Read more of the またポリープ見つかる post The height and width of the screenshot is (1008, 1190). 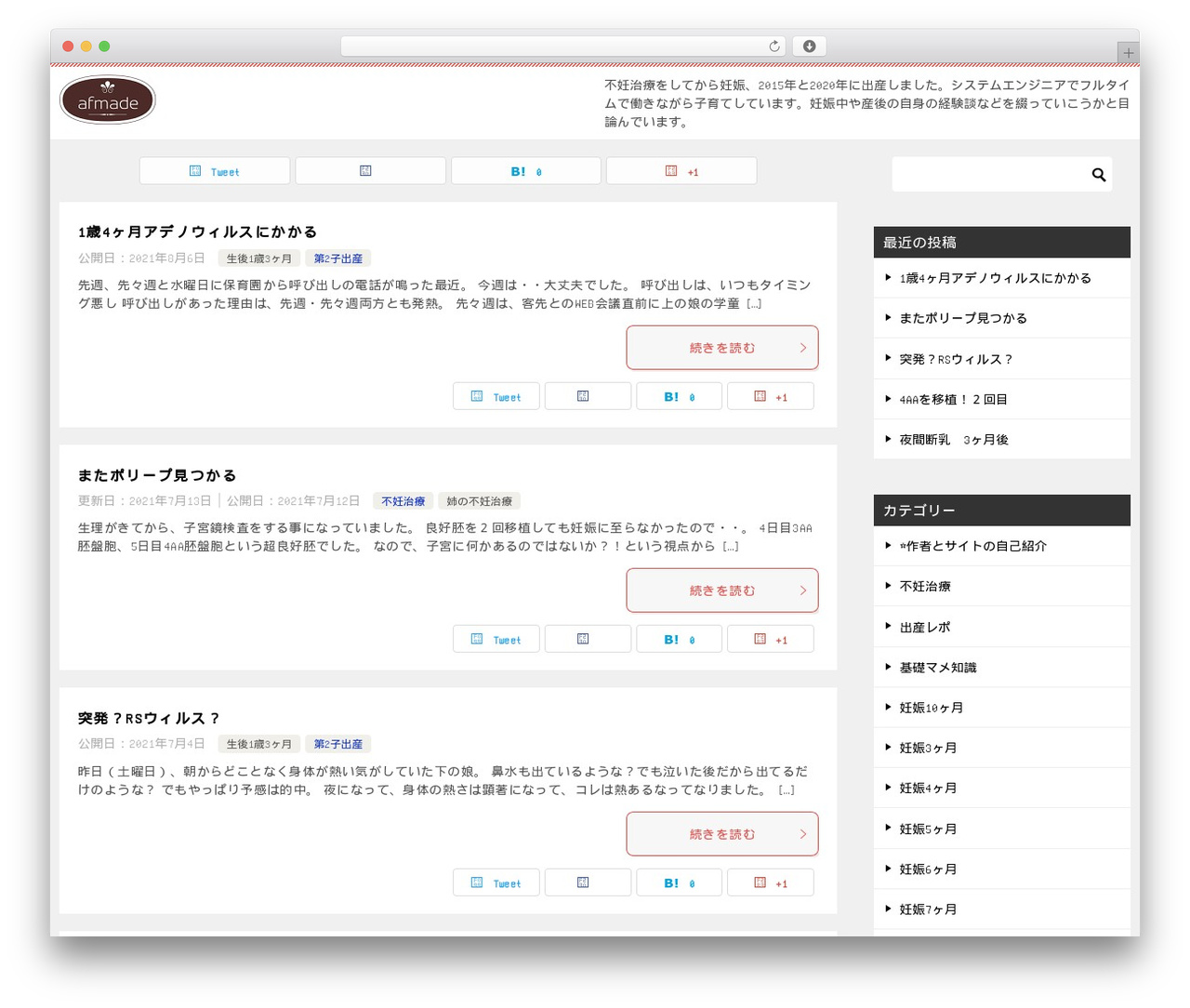722,590
